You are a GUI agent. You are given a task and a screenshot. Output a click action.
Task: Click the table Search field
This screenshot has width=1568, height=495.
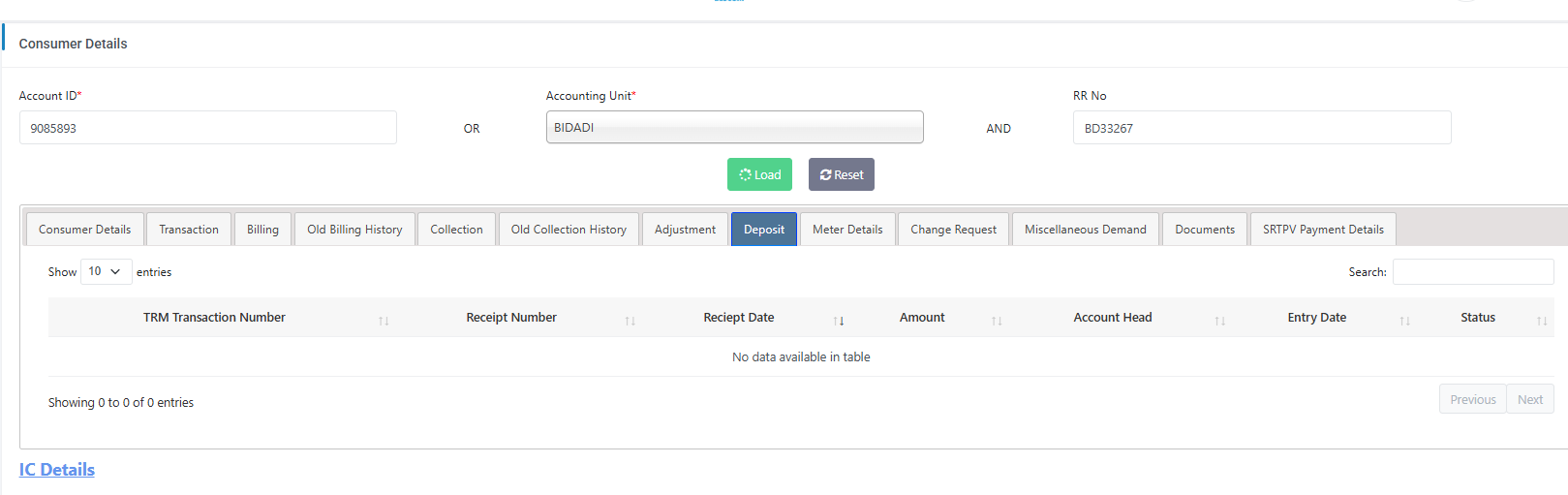1472,272
